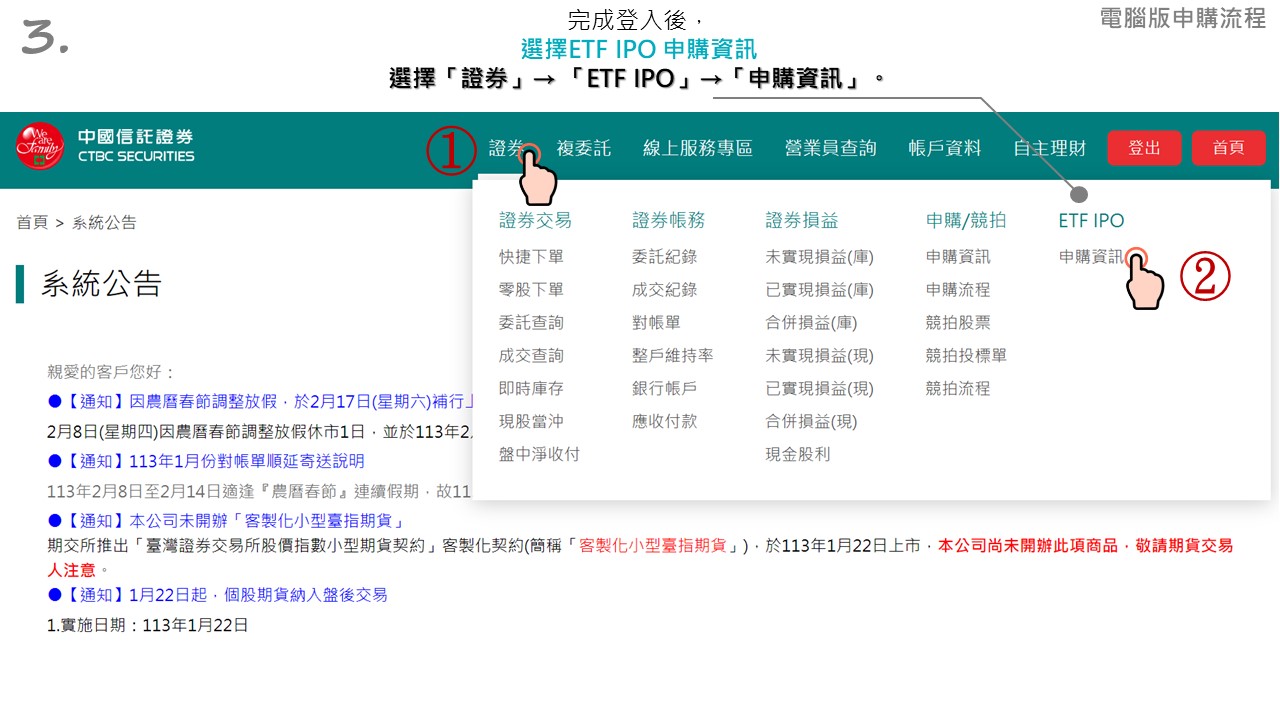Choose 現股當沖 entry

531,422
